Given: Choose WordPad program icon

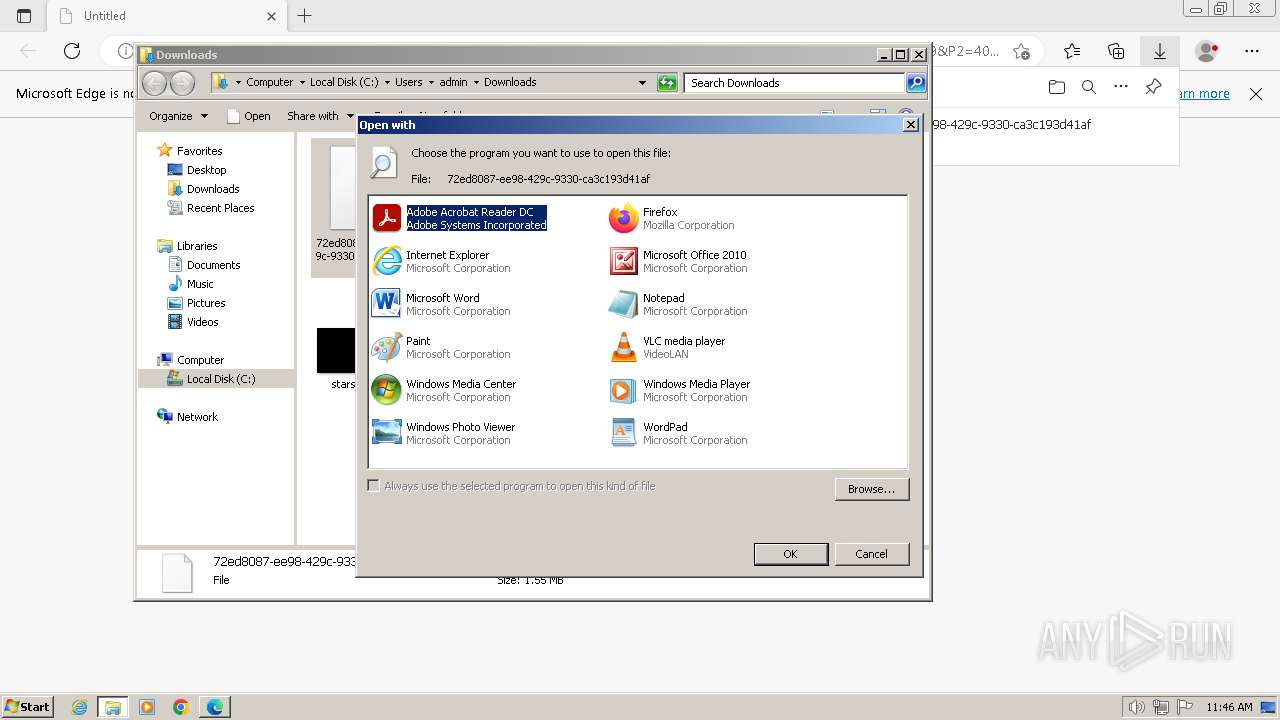Looking at the screenshot, I should click(623, 433).
